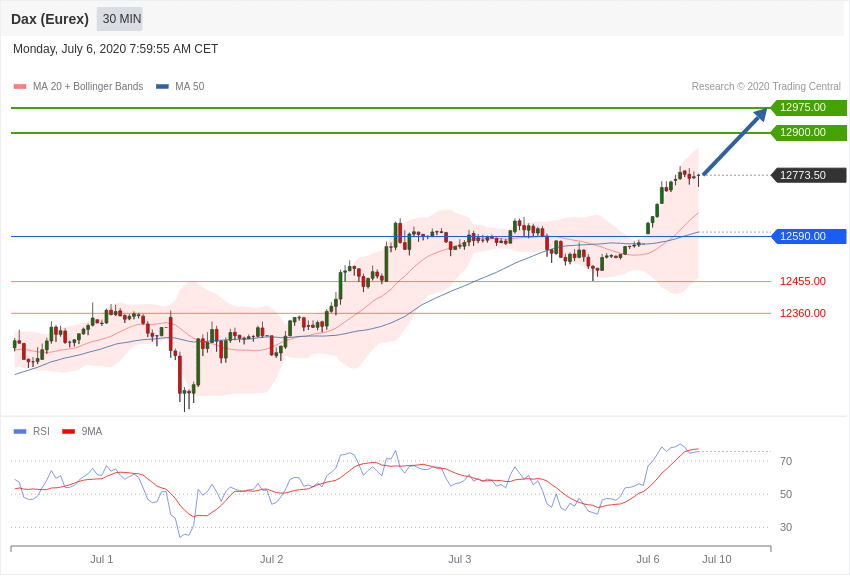Click the 12360.00 support level label
Screen dimensions: 850x576
point(803,313)
